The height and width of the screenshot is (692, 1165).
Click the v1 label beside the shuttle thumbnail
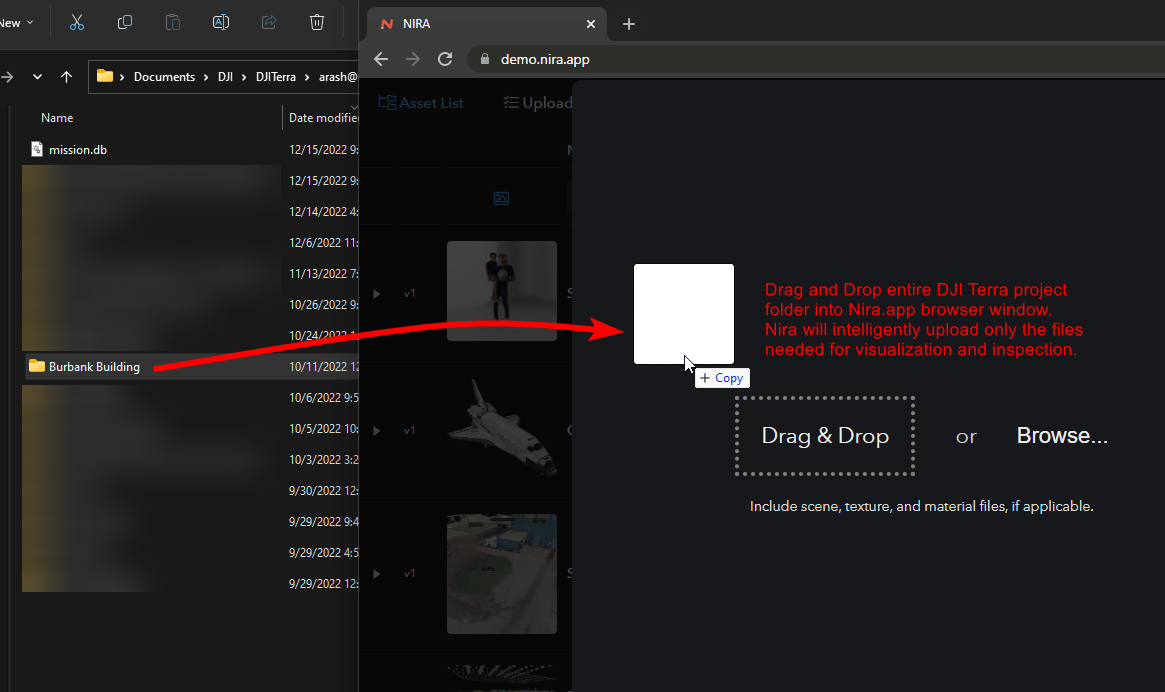pos(409,431)
